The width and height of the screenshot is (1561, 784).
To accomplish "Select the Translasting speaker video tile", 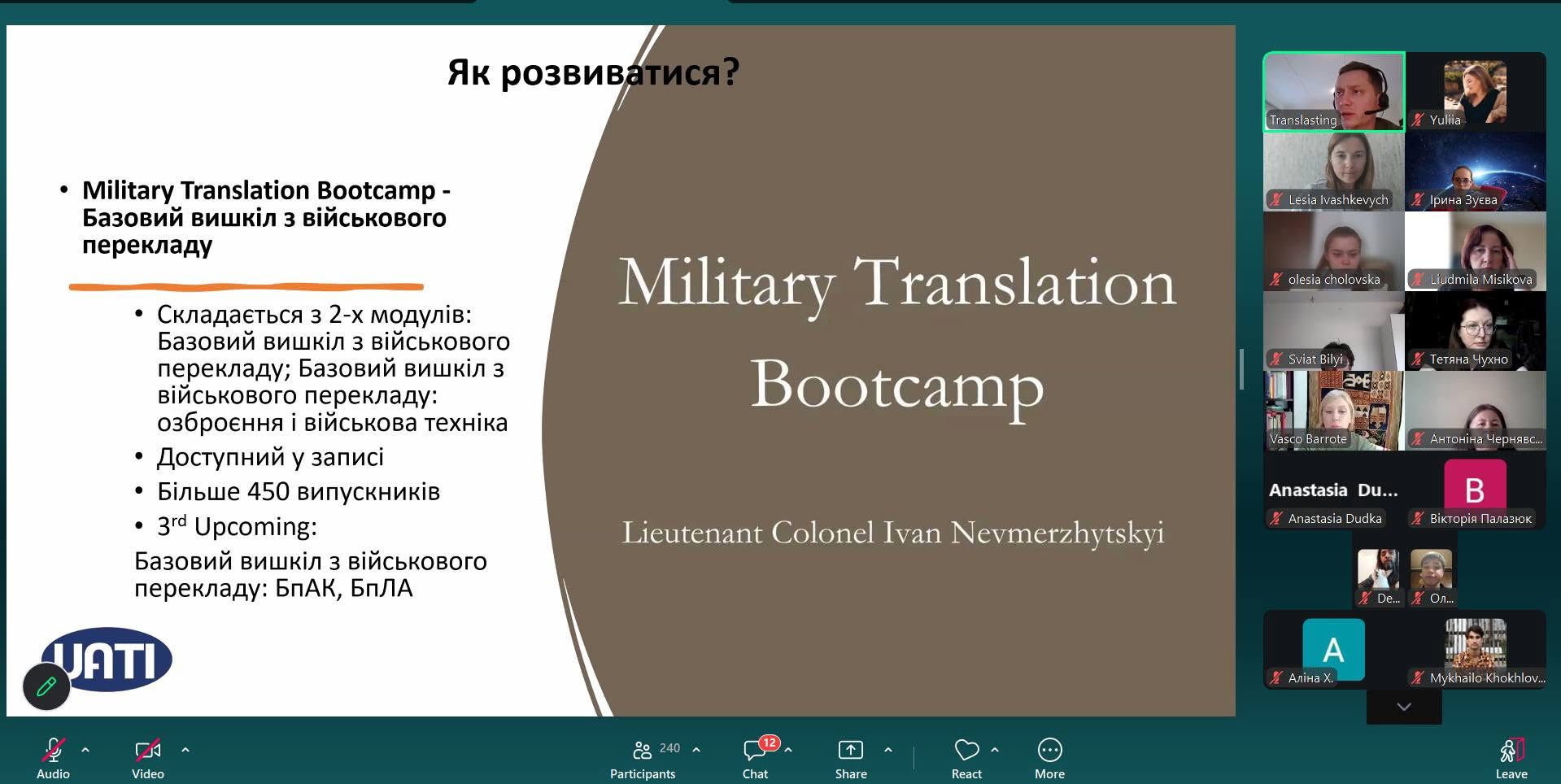I will (x=1334, y=92).
